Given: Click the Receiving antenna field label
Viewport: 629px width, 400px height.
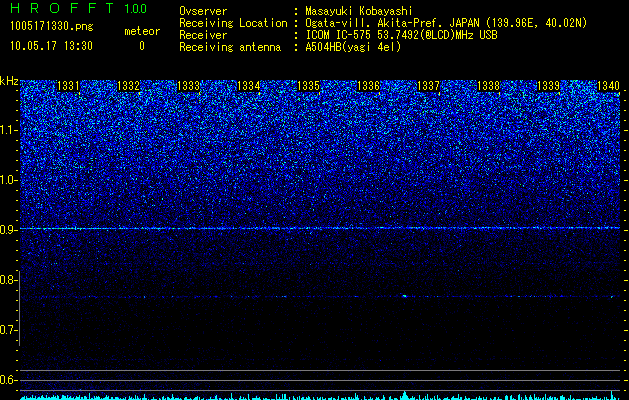Looking at the screenshot, I should click(x=230, y=47).
